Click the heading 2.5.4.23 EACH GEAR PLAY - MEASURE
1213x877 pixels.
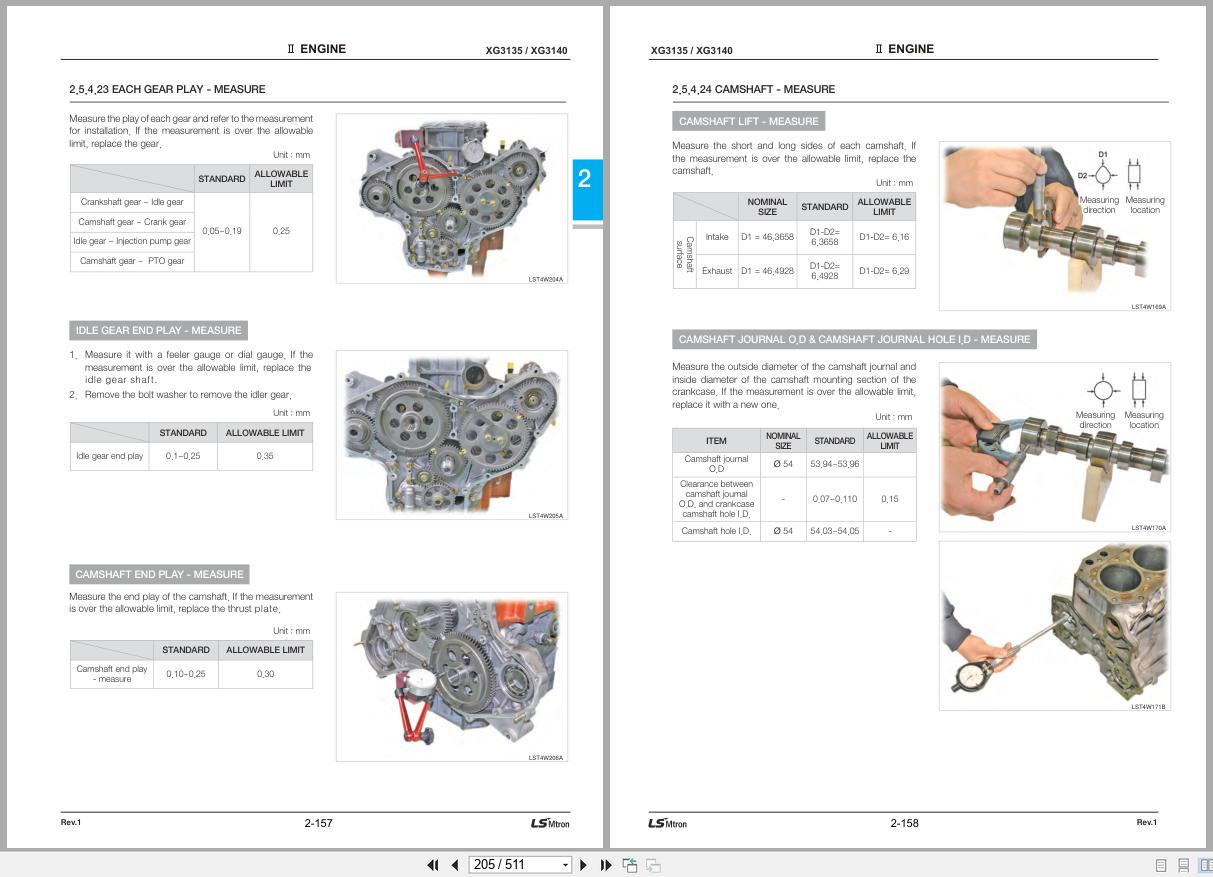click(x=167, y=89)
